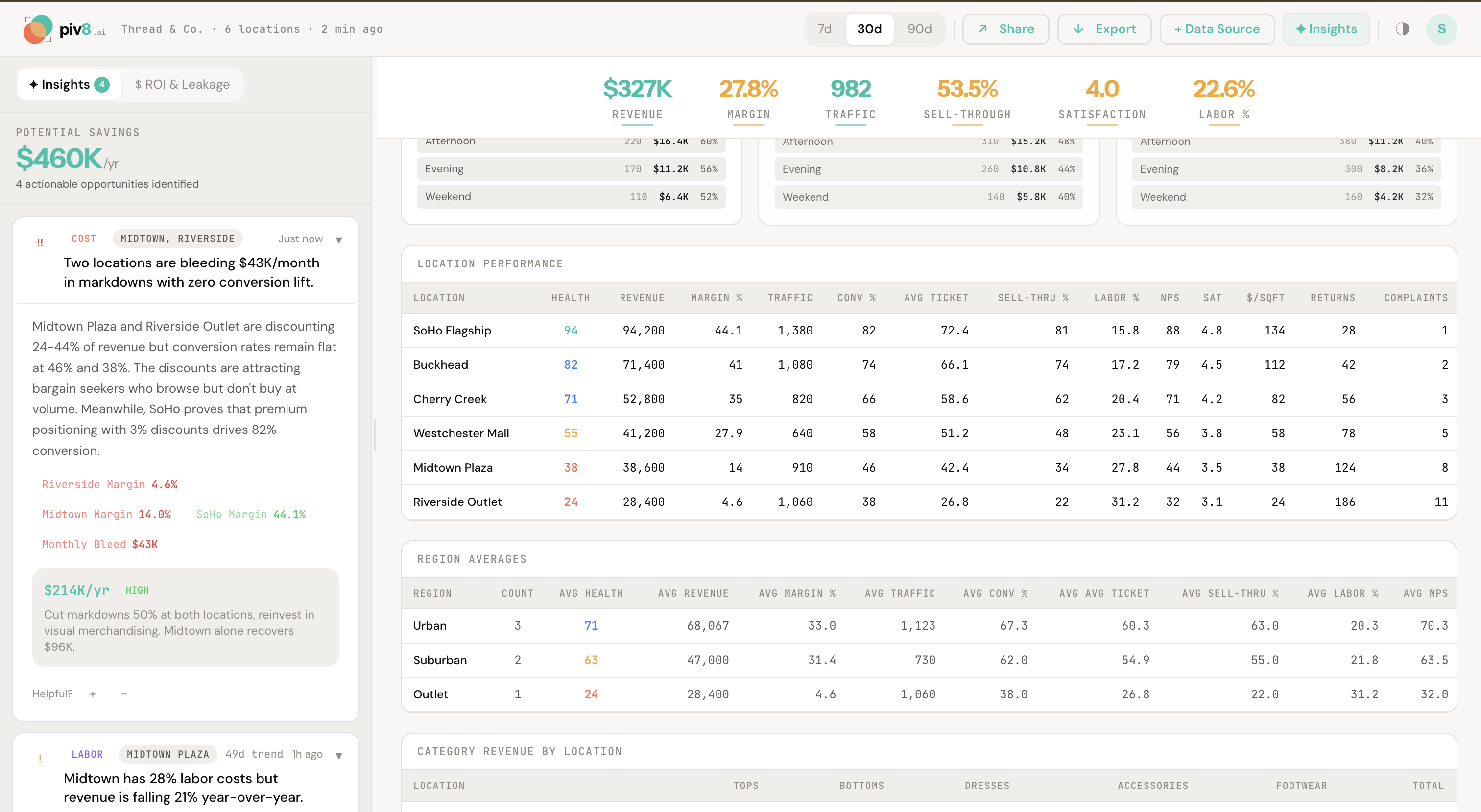
Task: Click the alert icon on the Labor insight
Action: (40, 759)
